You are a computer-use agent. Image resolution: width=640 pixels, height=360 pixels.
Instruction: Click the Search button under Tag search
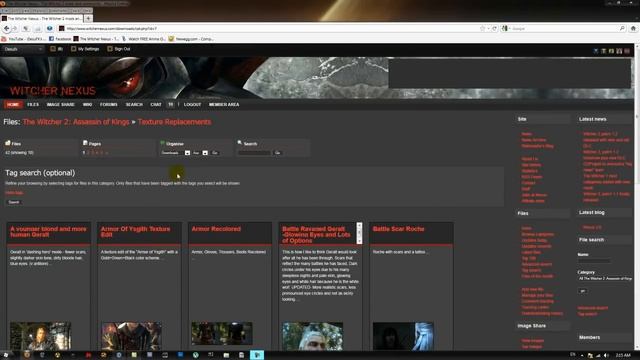tap(14, 202)
